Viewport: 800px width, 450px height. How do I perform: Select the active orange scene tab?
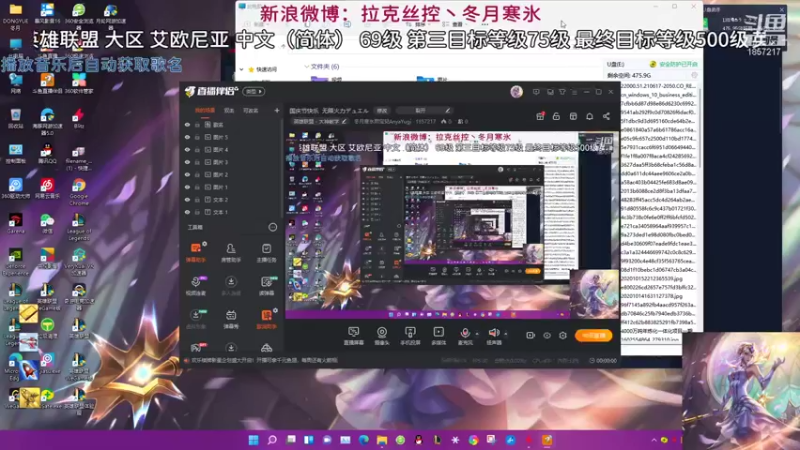[x=205, y=110]
